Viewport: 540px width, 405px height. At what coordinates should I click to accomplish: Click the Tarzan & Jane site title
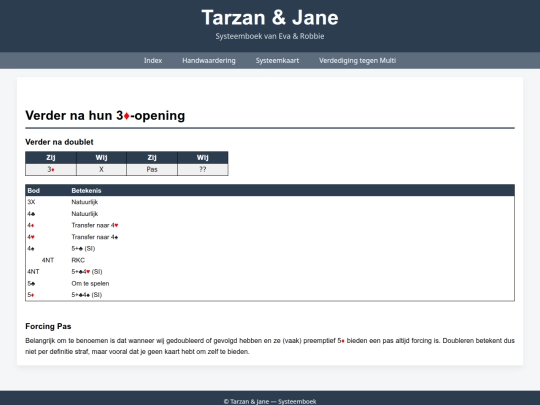[x=270, y=18]
